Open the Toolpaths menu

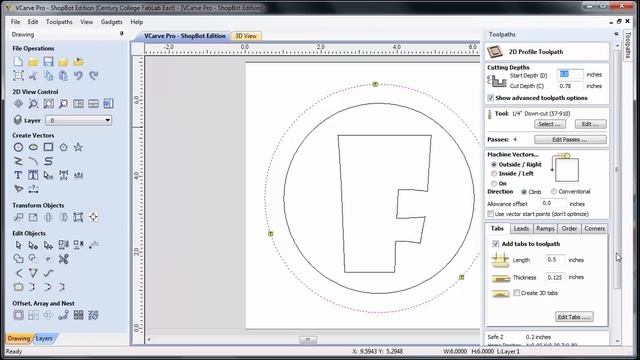59,22
